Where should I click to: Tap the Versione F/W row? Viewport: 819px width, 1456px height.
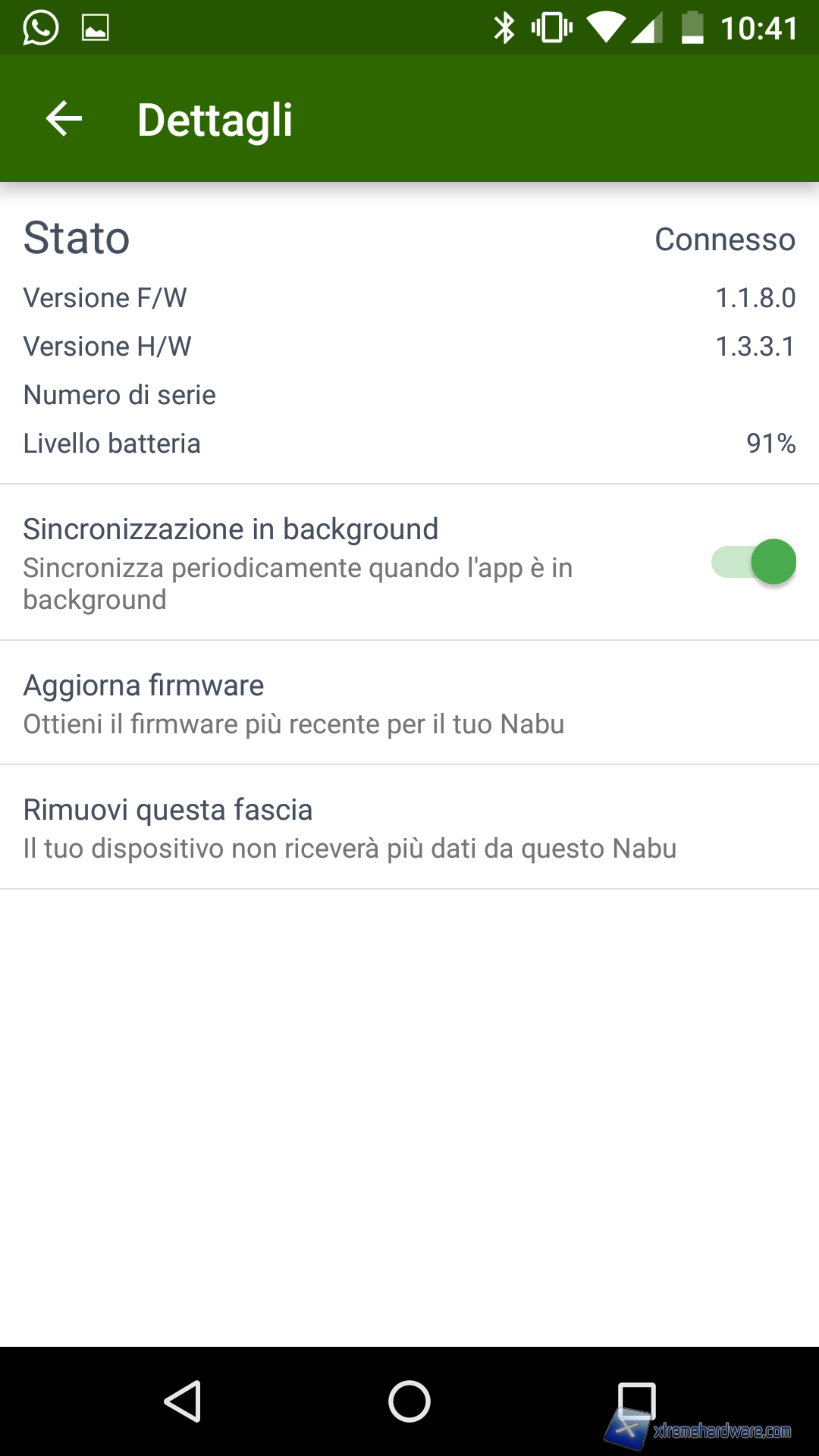409,298
